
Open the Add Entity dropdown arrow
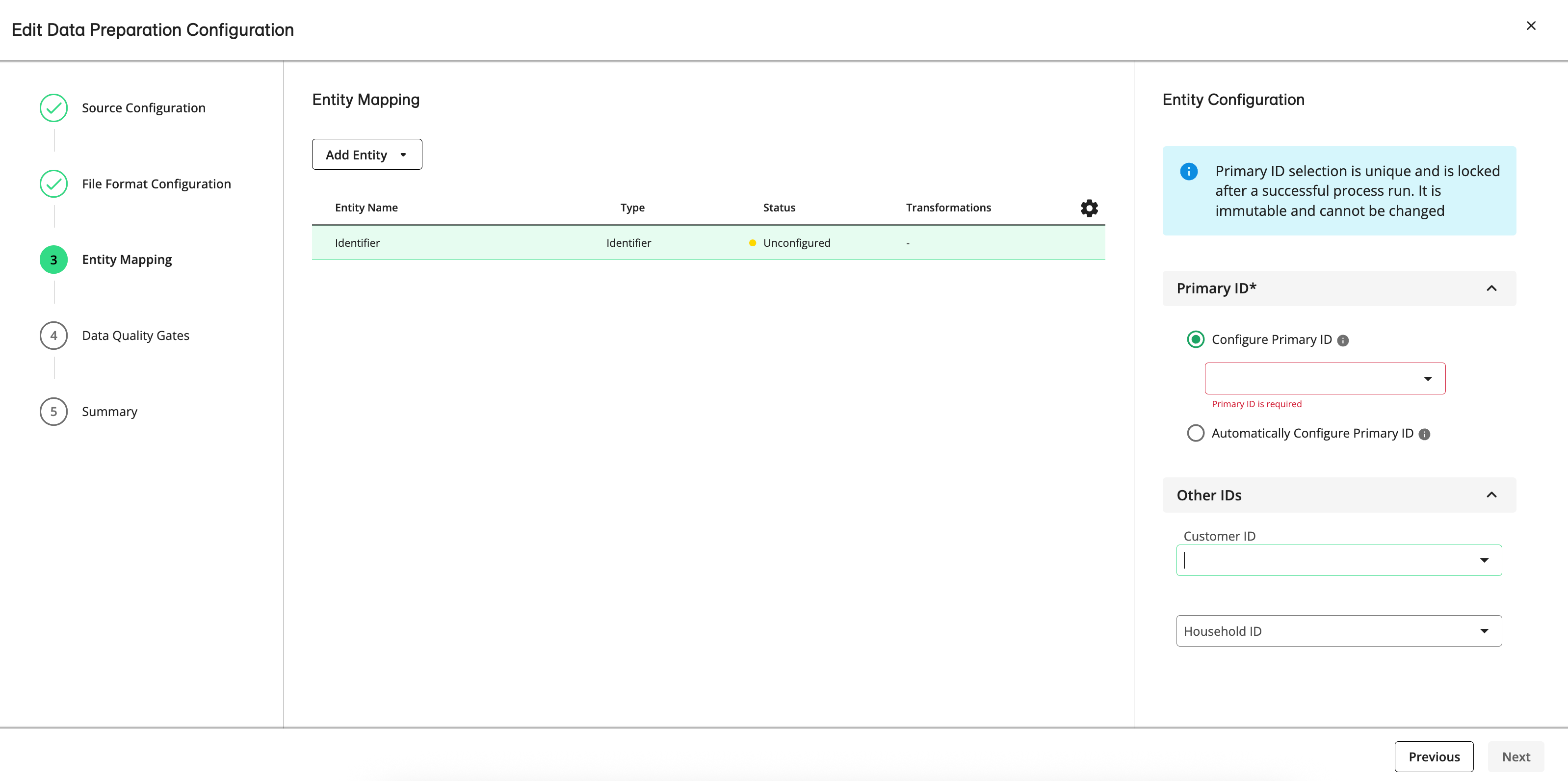[403, 155]
